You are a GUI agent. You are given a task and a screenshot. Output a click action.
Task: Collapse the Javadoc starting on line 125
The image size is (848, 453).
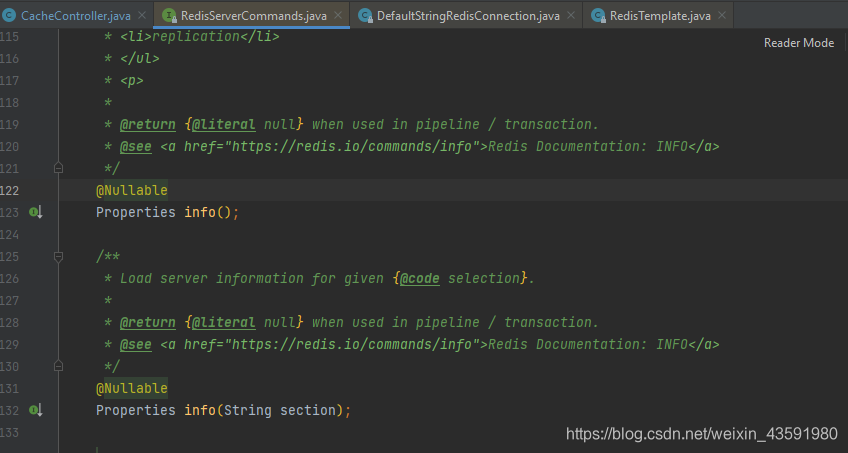click(x=58, y=256)
